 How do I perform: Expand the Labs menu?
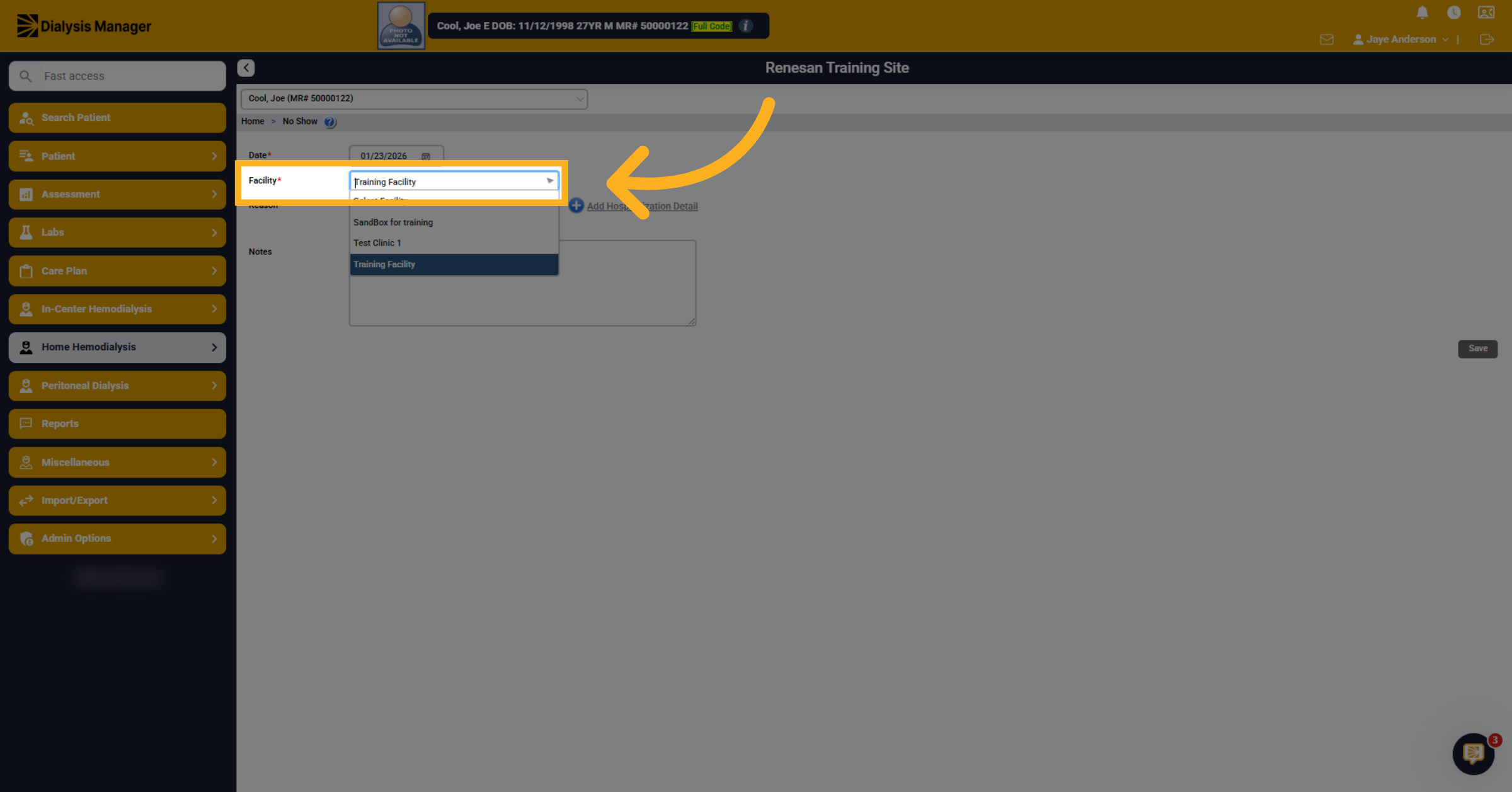click(117, 232)
